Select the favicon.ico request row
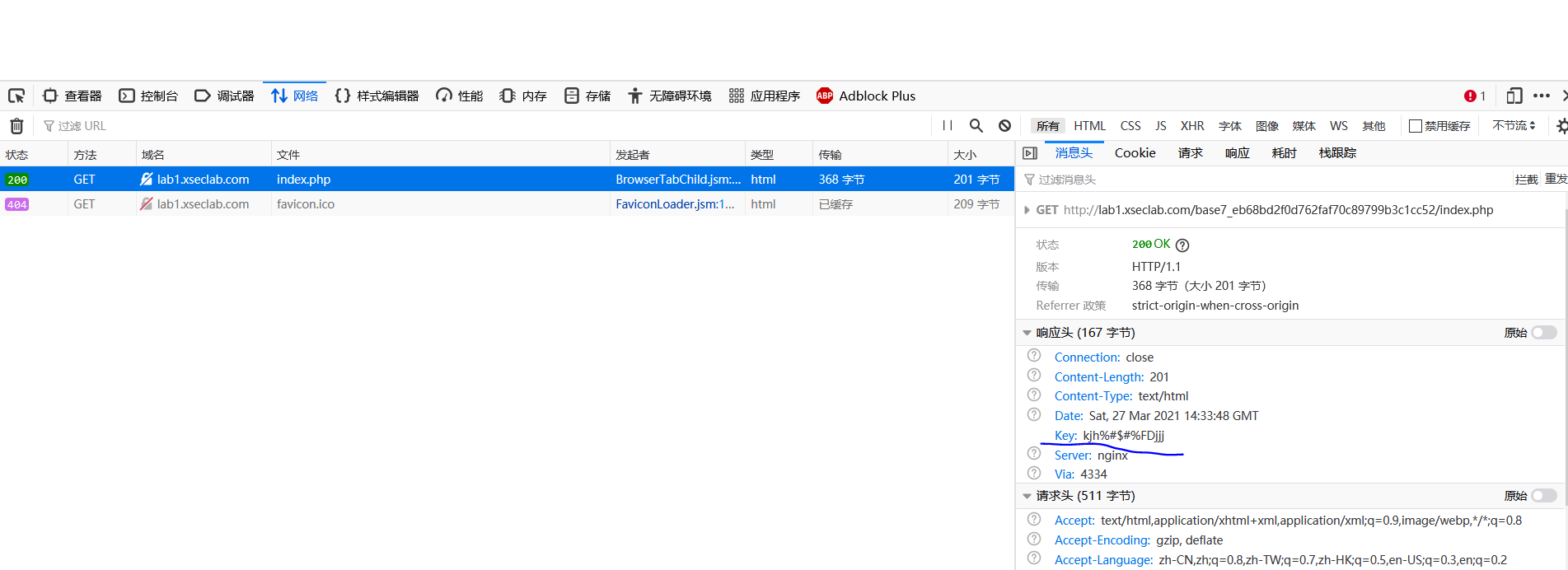 click(x=507, y=203)
